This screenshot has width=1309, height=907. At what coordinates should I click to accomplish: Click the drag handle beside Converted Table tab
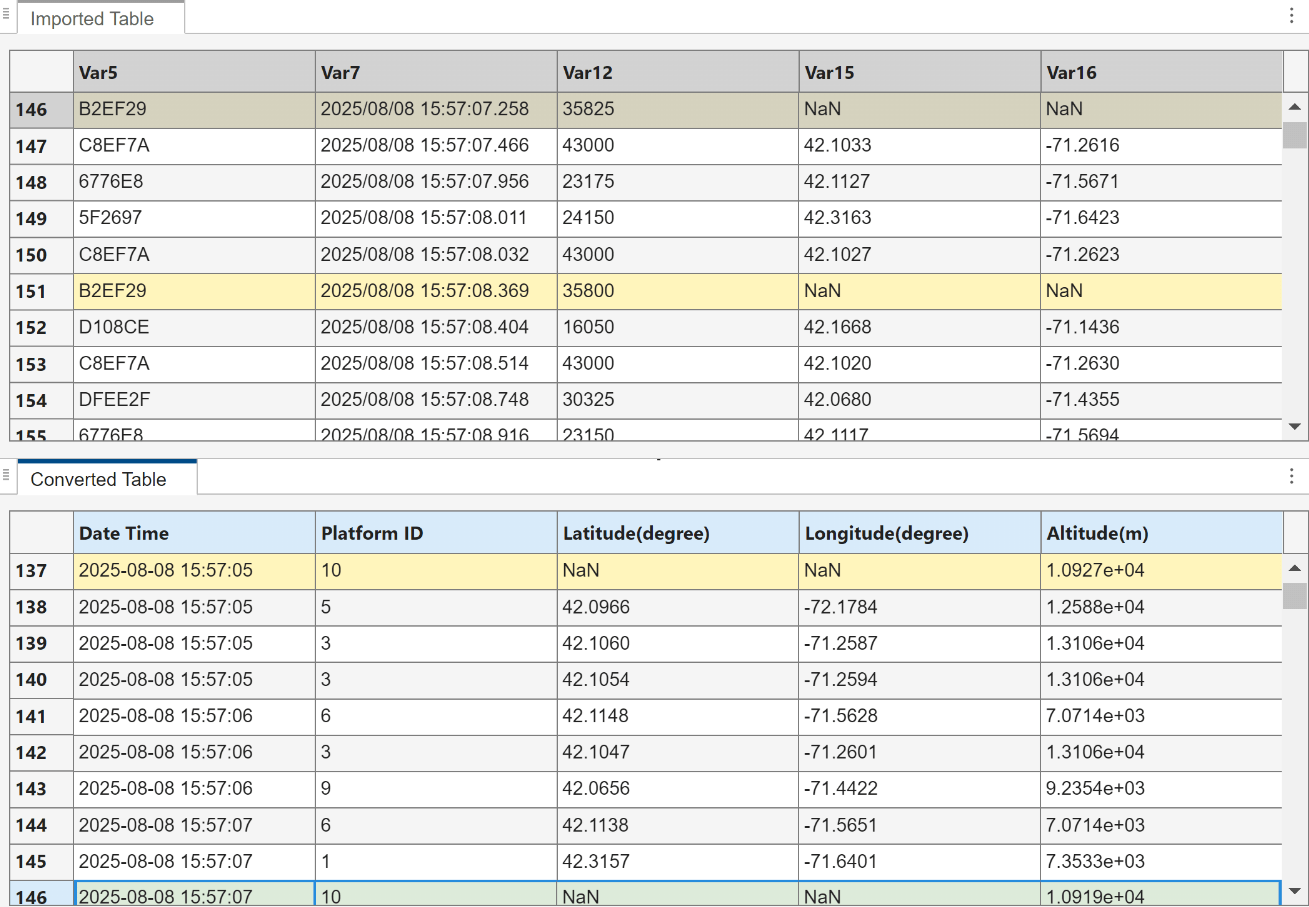pos(6,474)
